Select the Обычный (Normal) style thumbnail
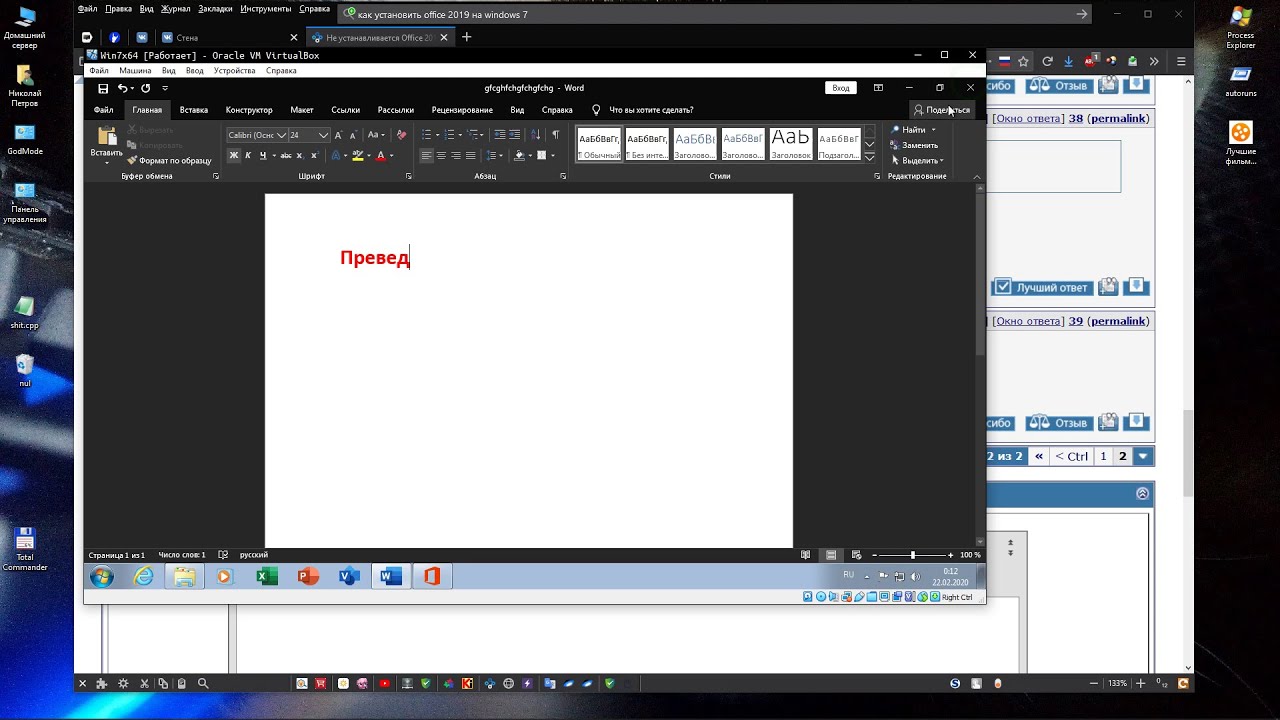 tap(600, 144)
